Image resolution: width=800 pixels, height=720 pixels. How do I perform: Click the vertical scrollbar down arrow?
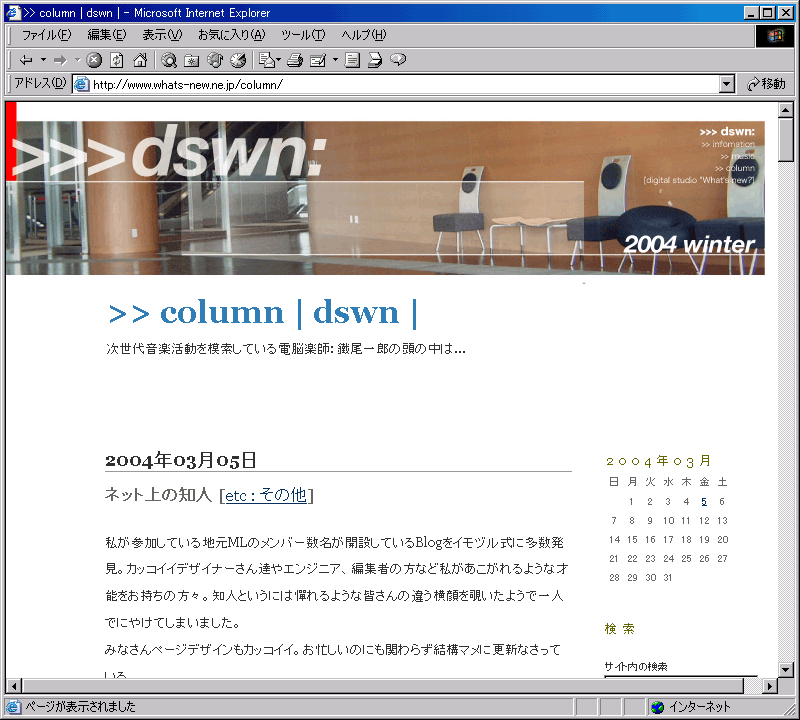[x=786, y=669]
